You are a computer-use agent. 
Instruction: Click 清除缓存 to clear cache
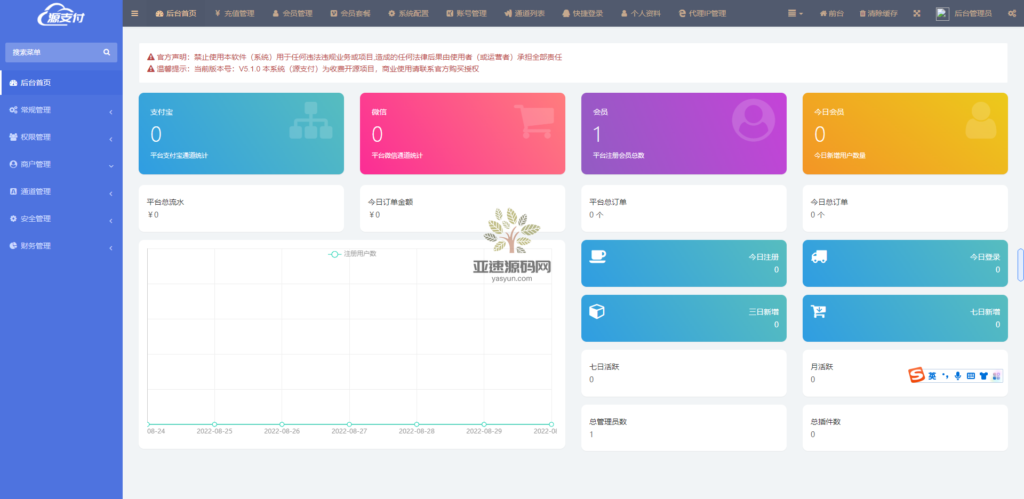878,13
